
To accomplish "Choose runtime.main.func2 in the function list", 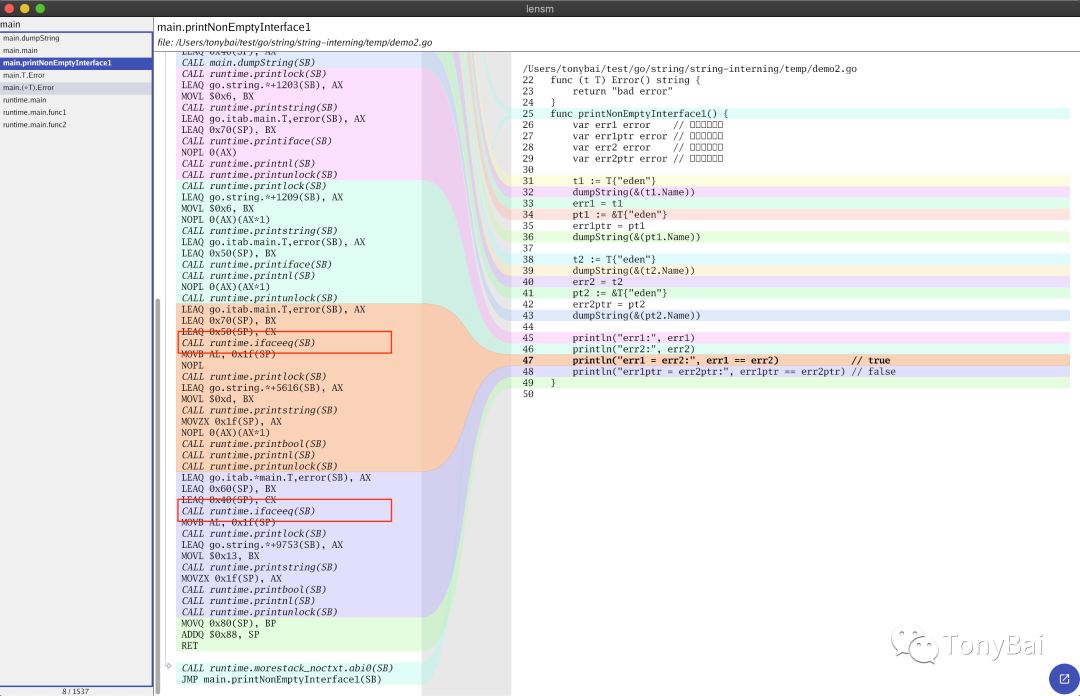I will pos(76,125).
